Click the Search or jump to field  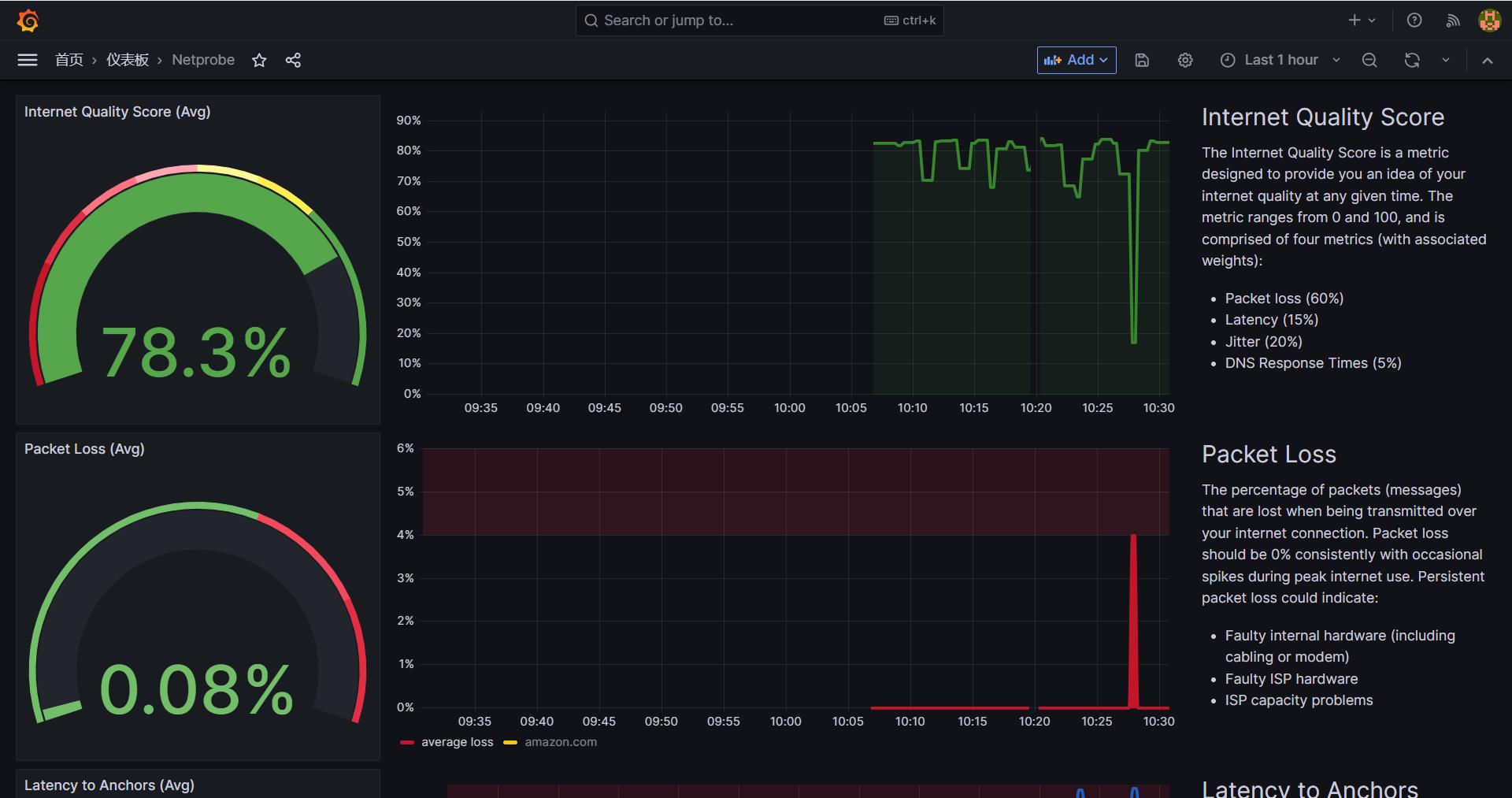(760, 20)
